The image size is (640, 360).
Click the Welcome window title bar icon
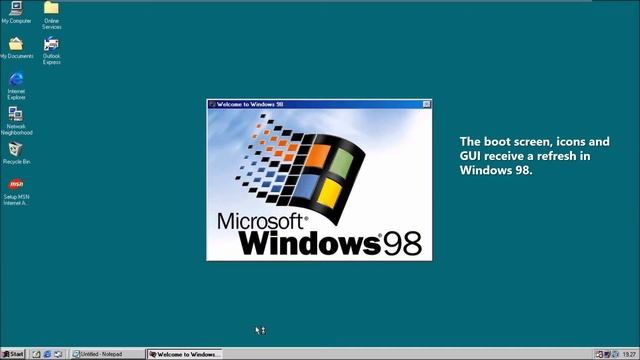click(212, 104)
